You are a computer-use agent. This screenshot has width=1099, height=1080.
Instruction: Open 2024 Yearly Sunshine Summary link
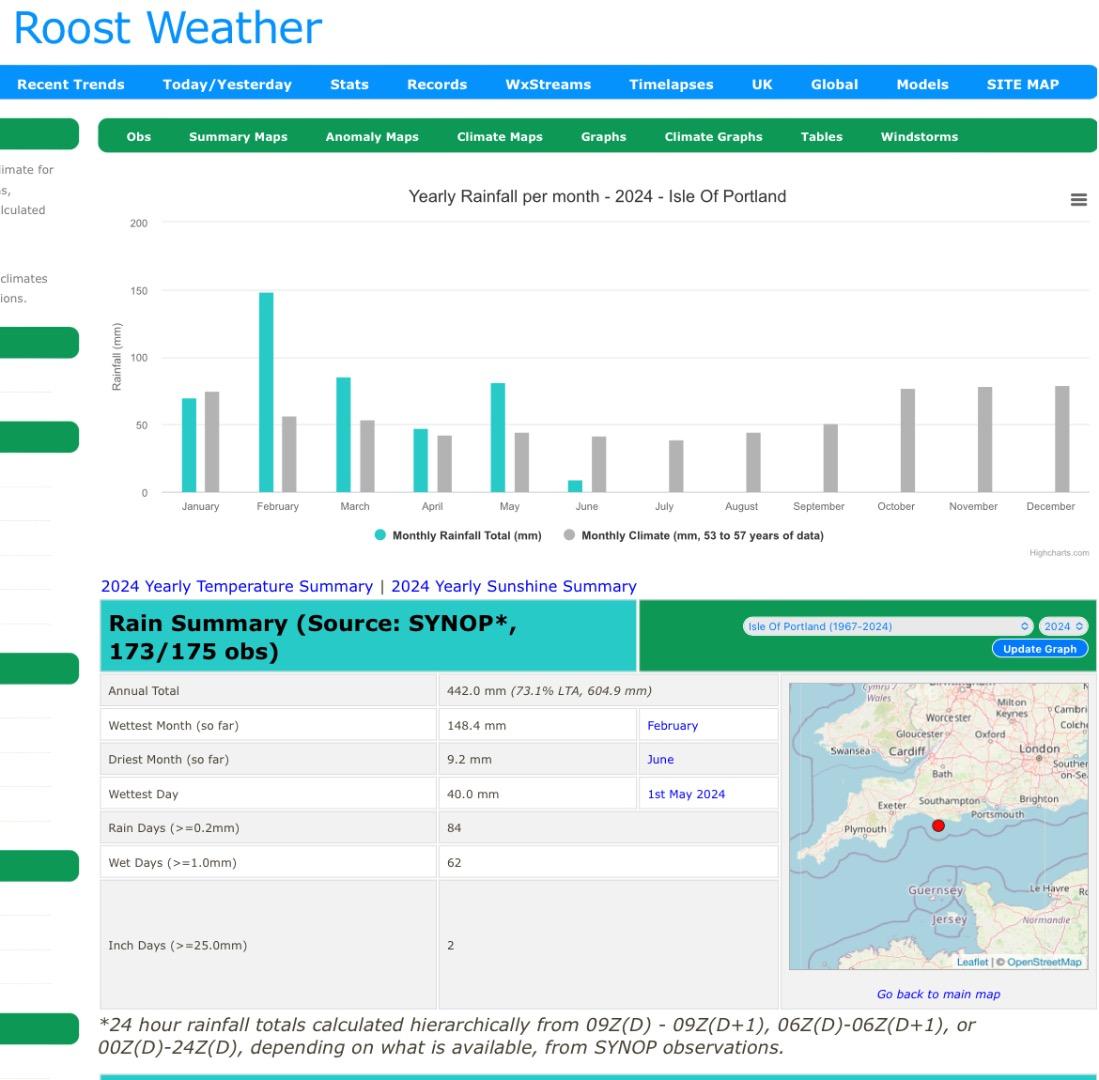pyautogui.click(x=513, y=586)
